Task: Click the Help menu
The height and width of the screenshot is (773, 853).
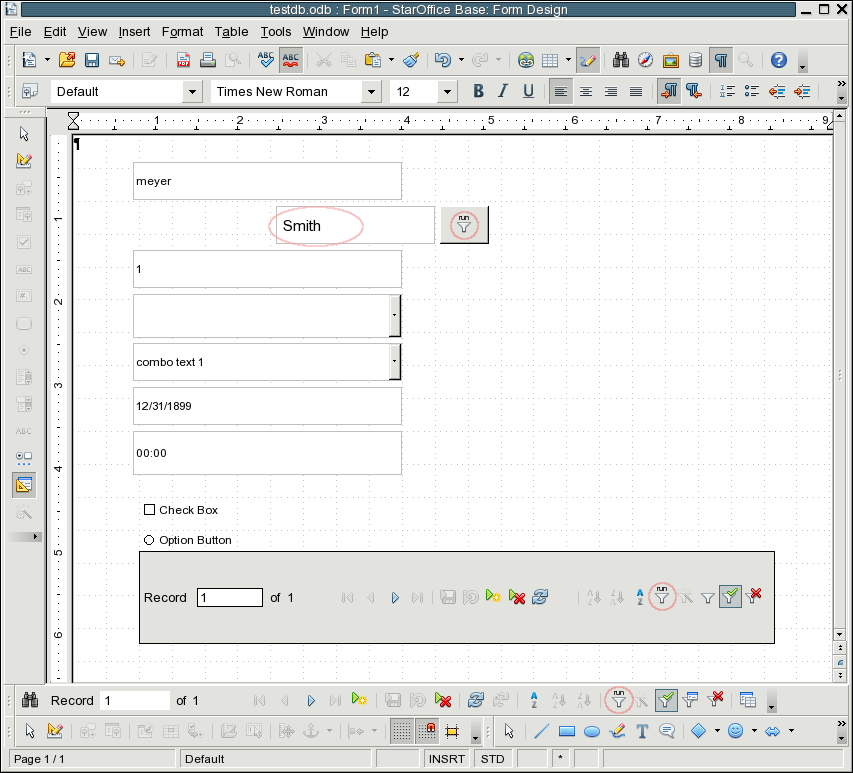Action: click(374, 32)
